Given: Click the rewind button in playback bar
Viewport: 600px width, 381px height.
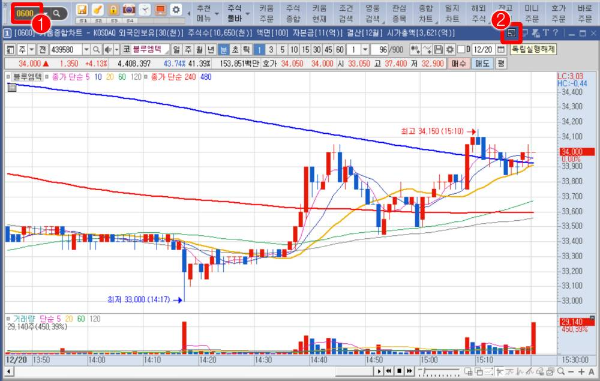Looking at the screenshot, I should [x=388, y=371].
